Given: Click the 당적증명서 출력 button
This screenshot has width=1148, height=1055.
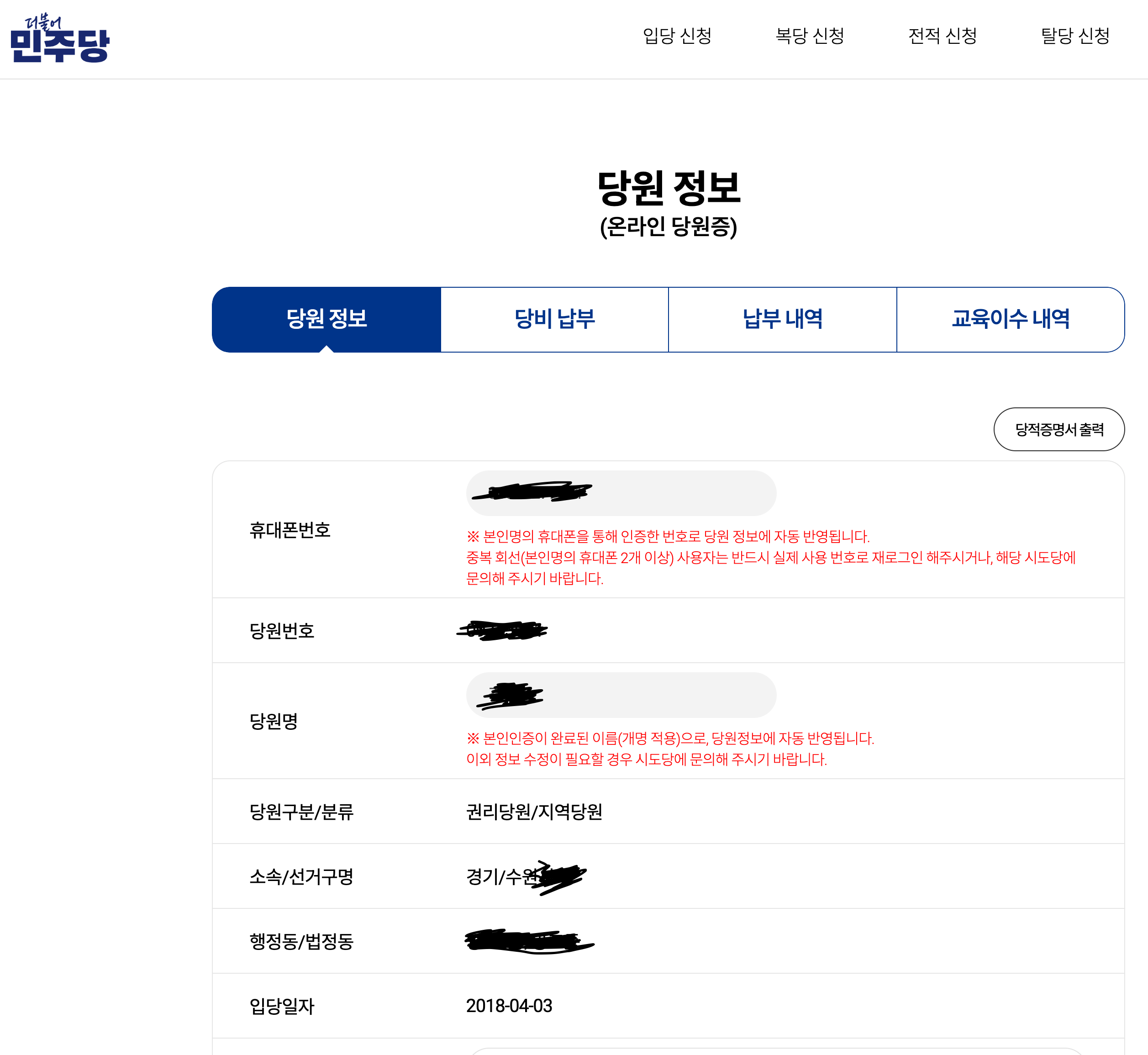Looking at the screenshot, I should 1059,429.
